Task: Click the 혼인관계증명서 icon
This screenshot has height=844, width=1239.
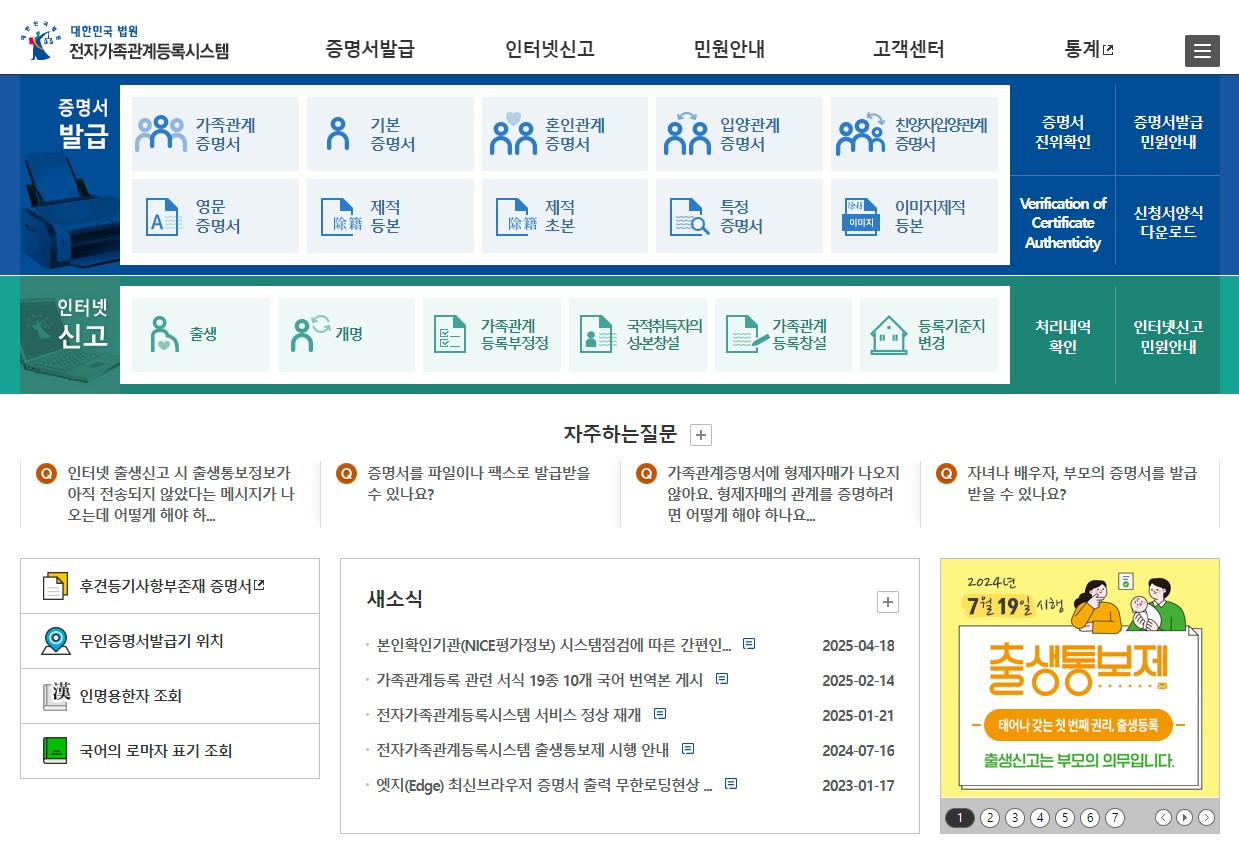Action: click(515, 133)
